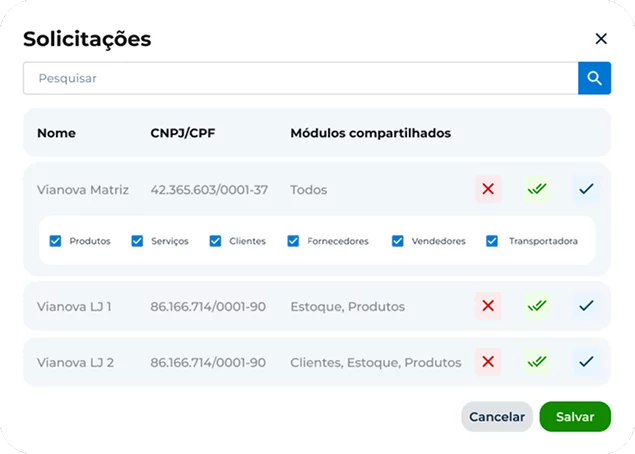Click the blue search magnifier button

click(x=594, y=78)
